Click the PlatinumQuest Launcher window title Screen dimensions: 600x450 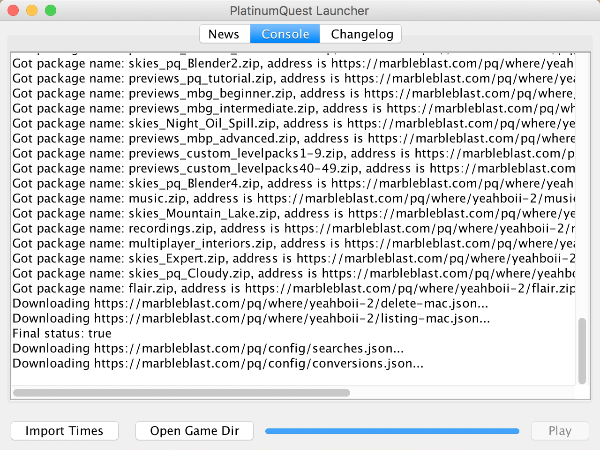click(299, 10)
